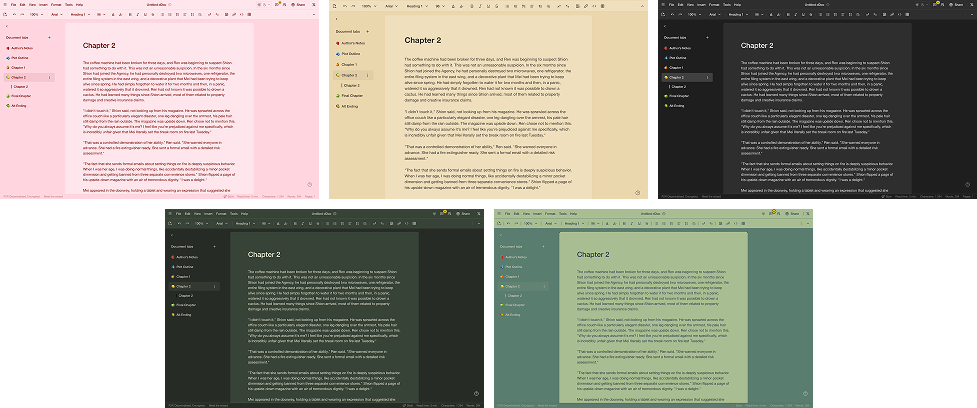Screen dimensions: 977x408
Task: Open Help menu in sage green window
Action: (573, 213)
